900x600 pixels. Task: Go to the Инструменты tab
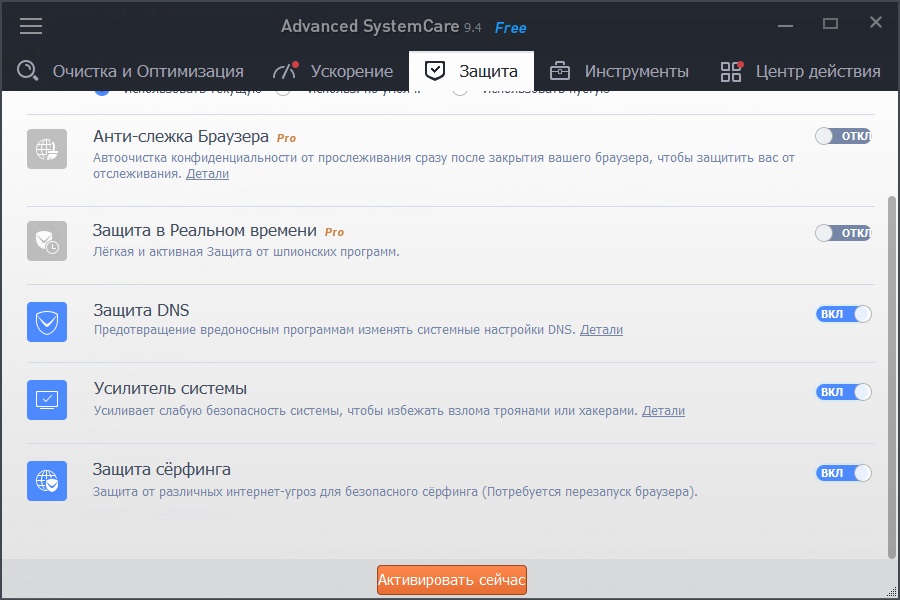[620, 71]
